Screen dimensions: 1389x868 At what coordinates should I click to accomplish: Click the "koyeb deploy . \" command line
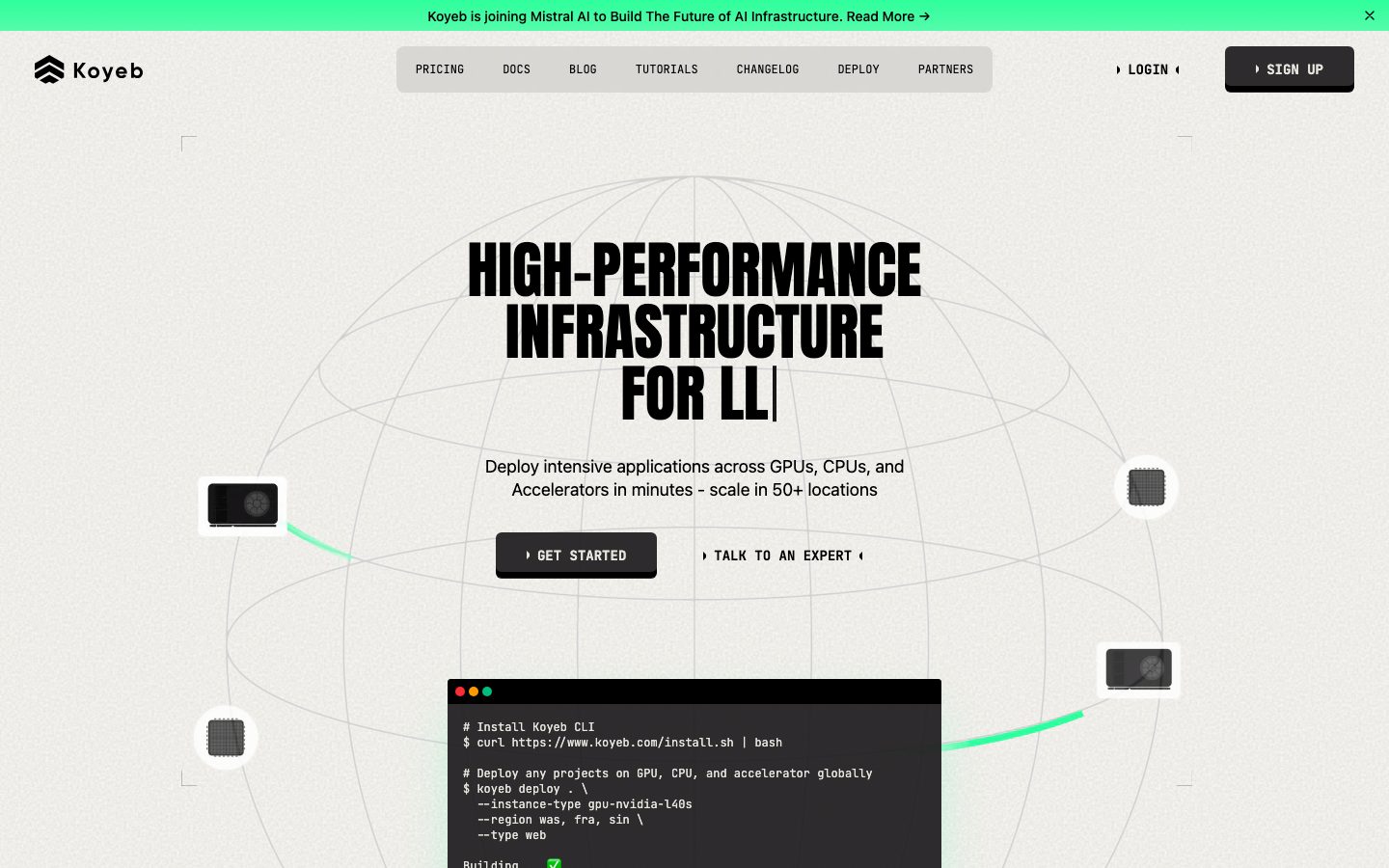[x=525, y=789]
